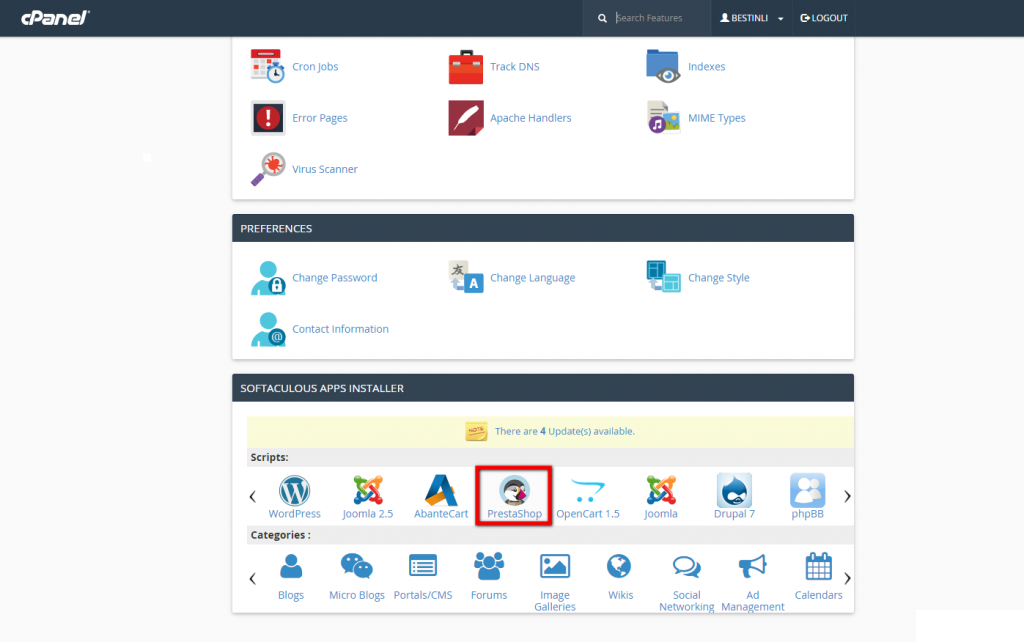Image resolution: width=1024 pixels, height=642 pixels.
Task: Open the Contact Information icon
Action: (x=268, y=329)
